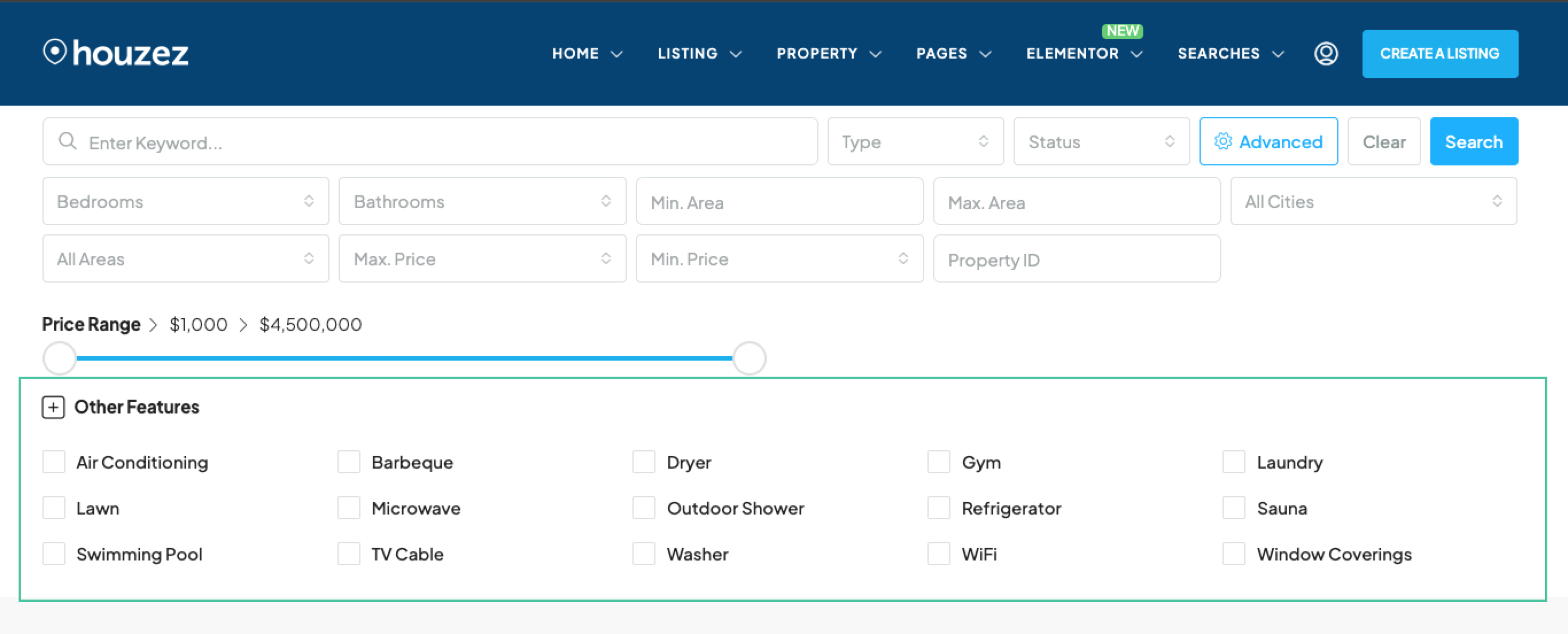1568x634 pixels.
Task: Open the All Areas dropdown
Action: coord(185,258)
